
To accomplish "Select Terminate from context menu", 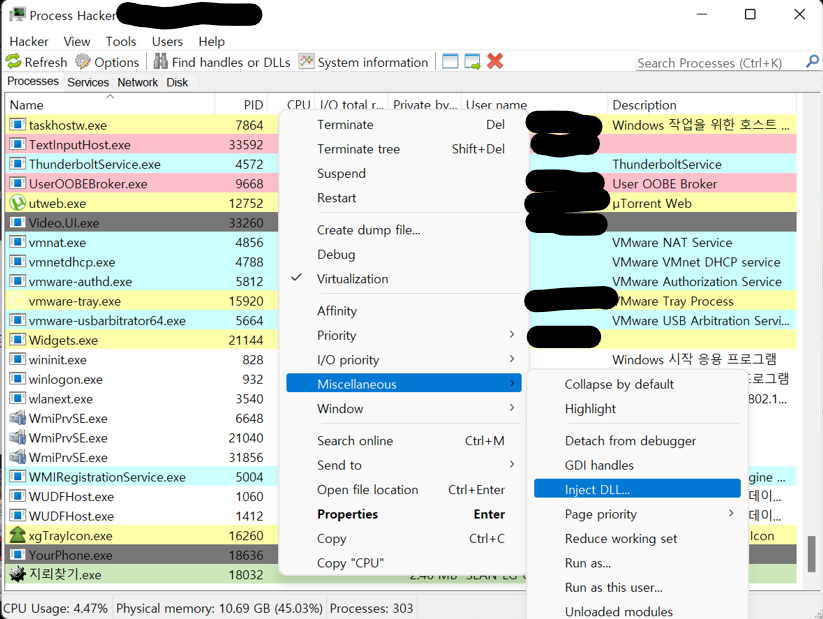I will point(404,124).
